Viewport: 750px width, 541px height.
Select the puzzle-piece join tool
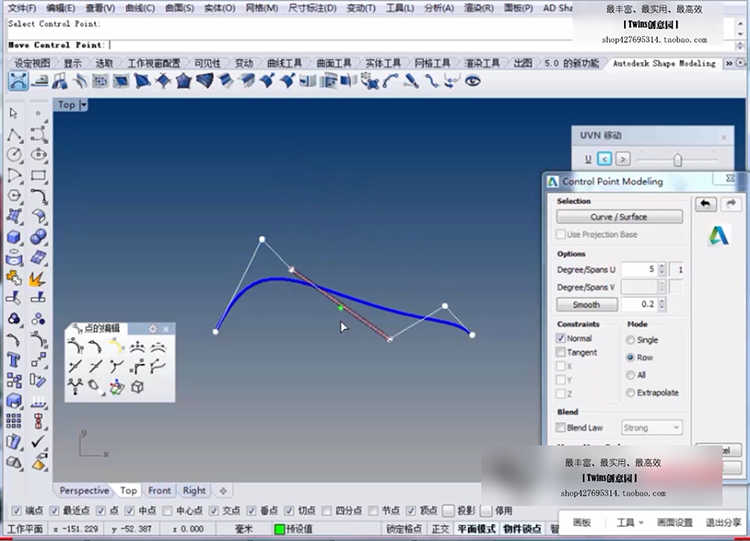(x=14, y=278)
